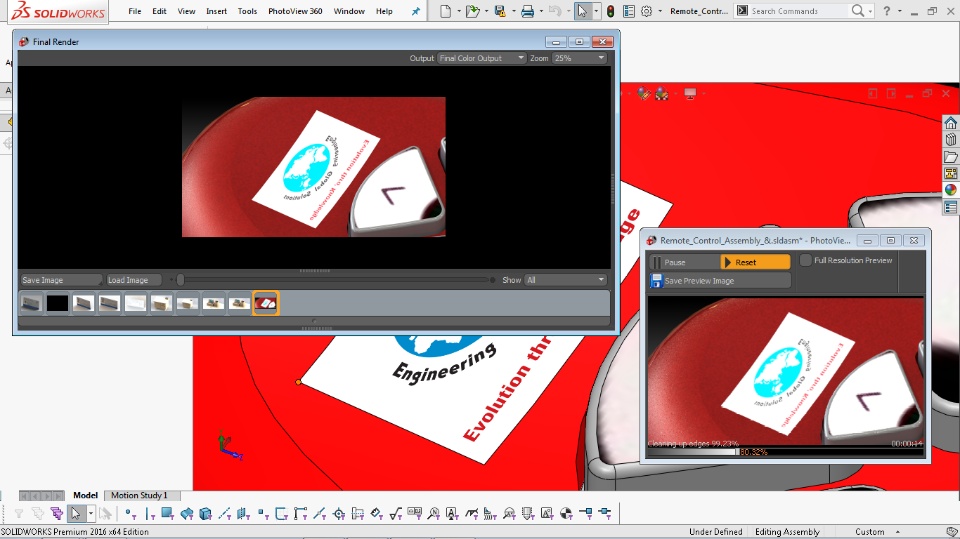The height and width of the screenshot is (539, 960).
Task: Switch to the Model tab
Action: [x=85, y=495]
